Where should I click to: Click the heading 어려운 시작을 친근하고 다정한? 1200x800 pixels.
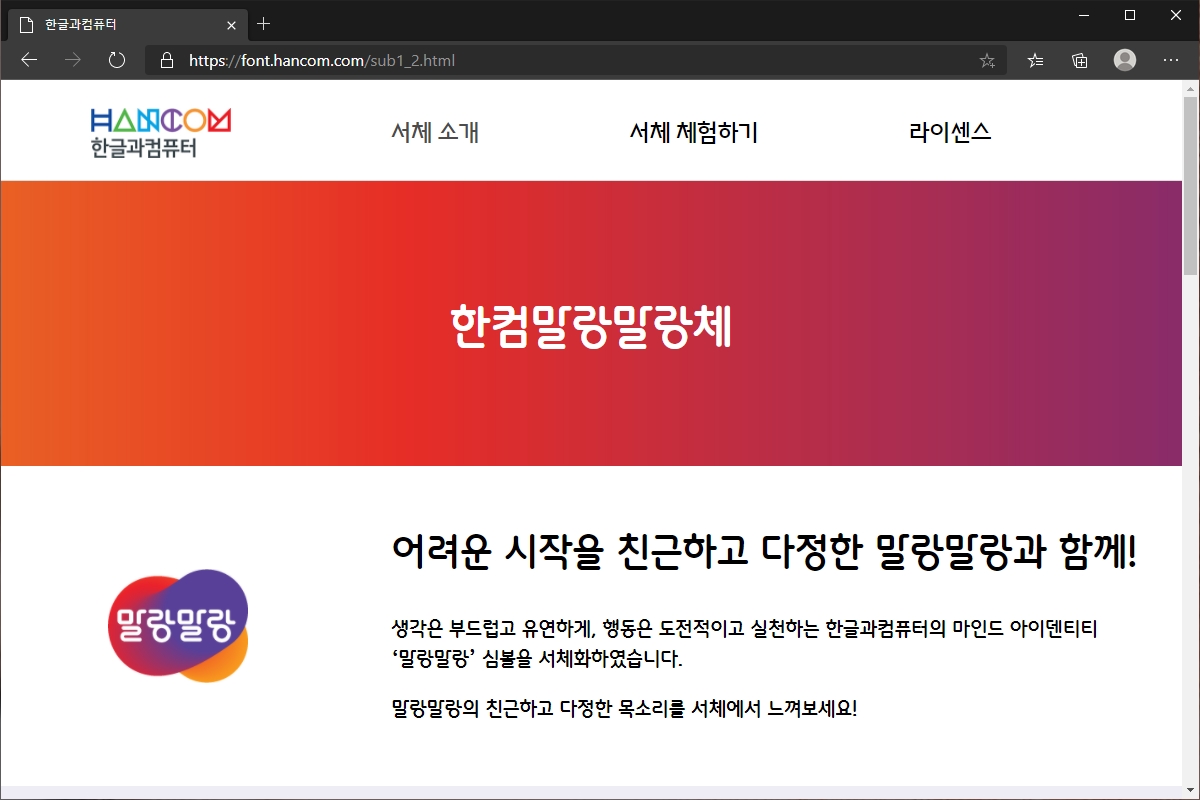[x=764, y=551]
